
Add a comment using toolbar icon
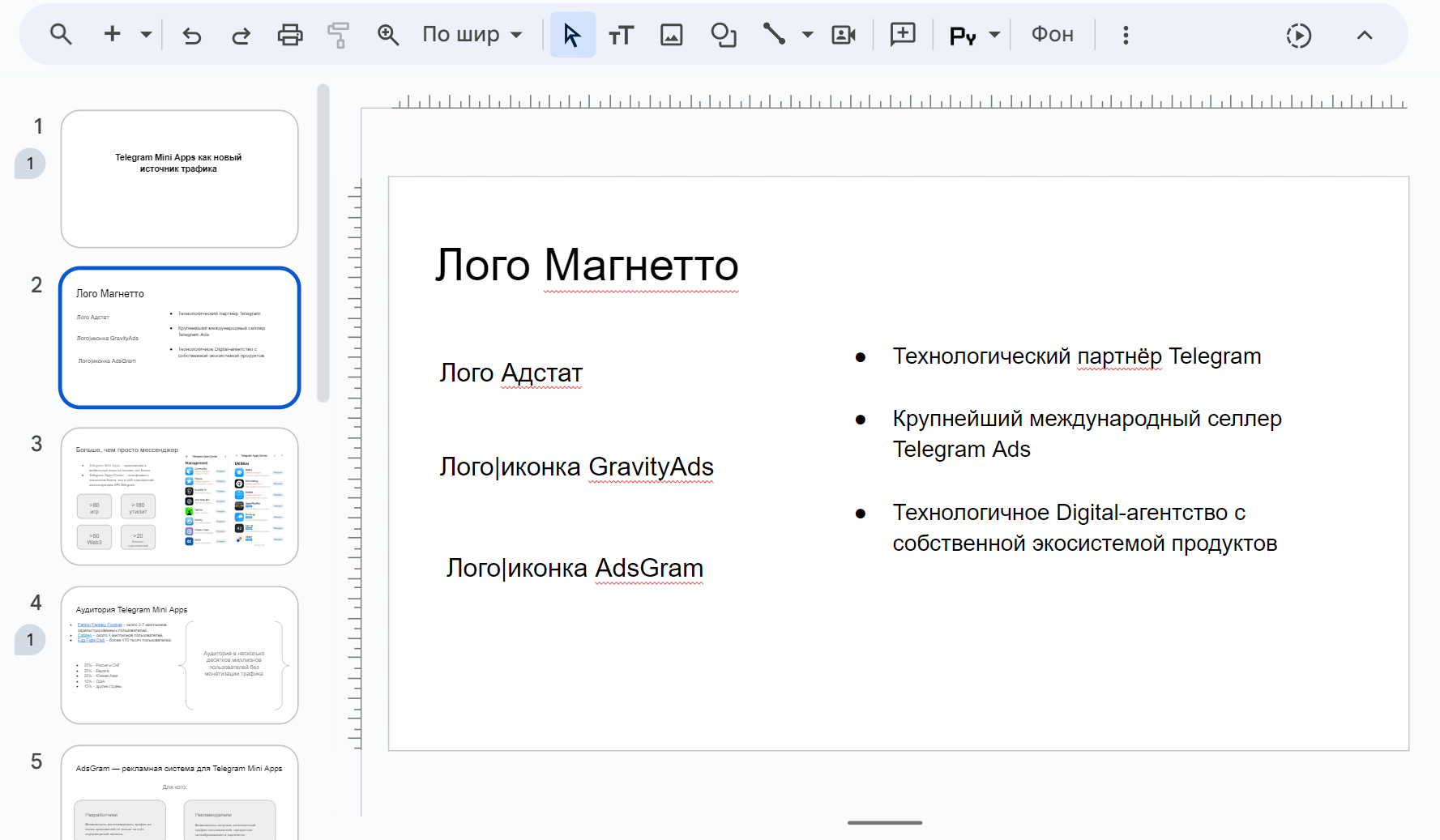click(x=903, y=35)
